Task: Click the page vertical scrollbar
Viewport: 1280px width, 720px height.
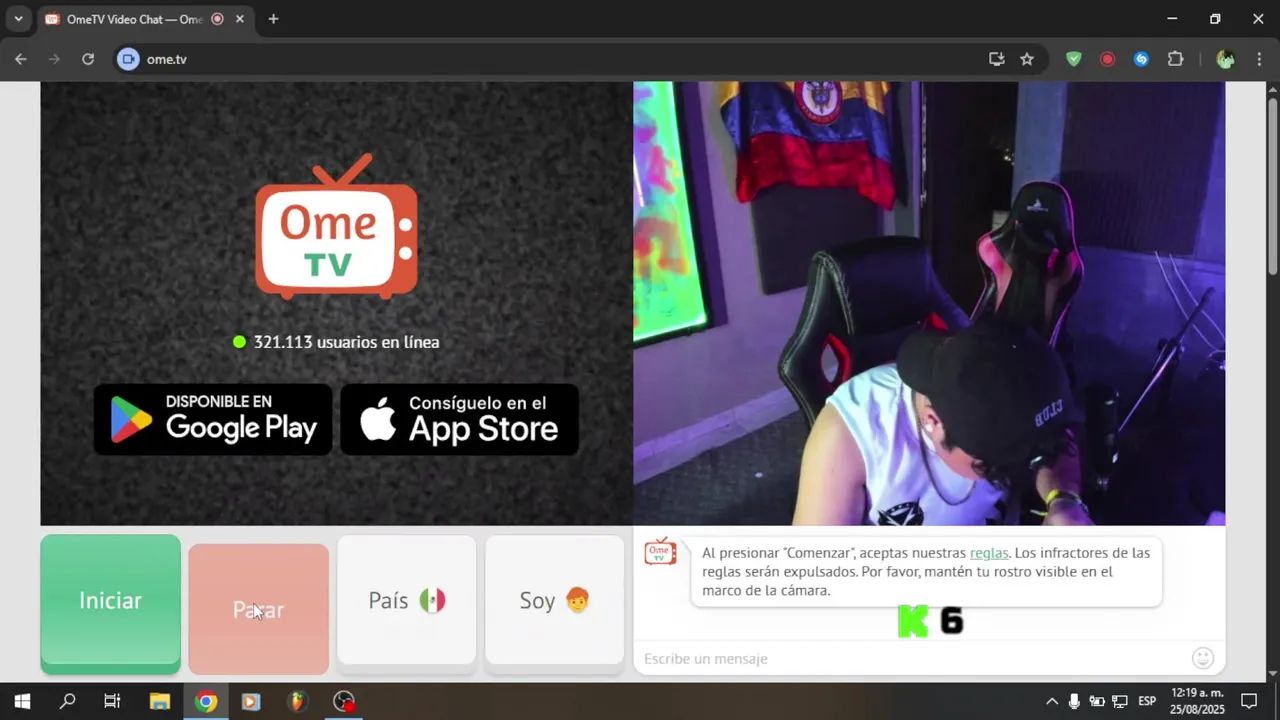Action: tap(1273, 185)
